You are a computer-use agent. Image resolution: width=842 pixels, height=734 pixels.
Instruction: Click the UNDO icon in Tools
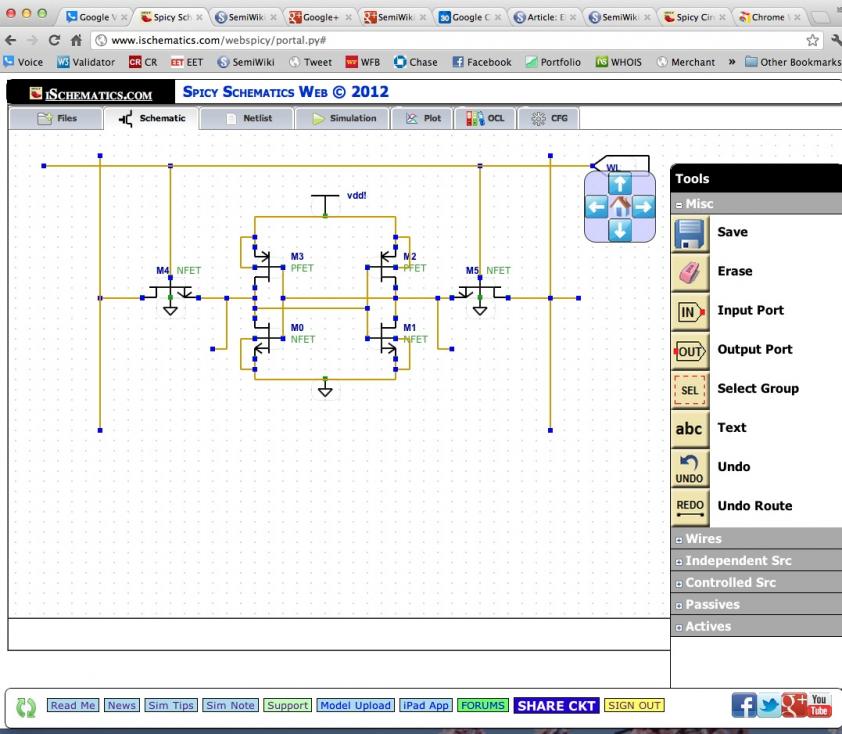pos(690,469)
